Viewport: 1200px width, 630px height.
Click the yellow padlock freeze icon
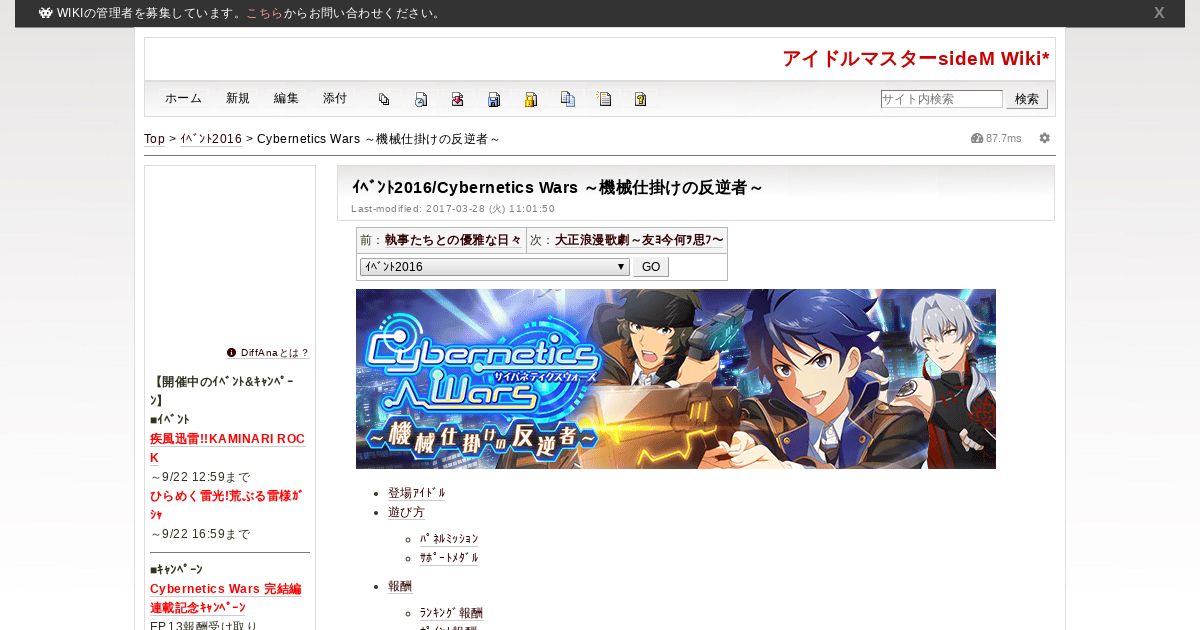click(531, 99)
